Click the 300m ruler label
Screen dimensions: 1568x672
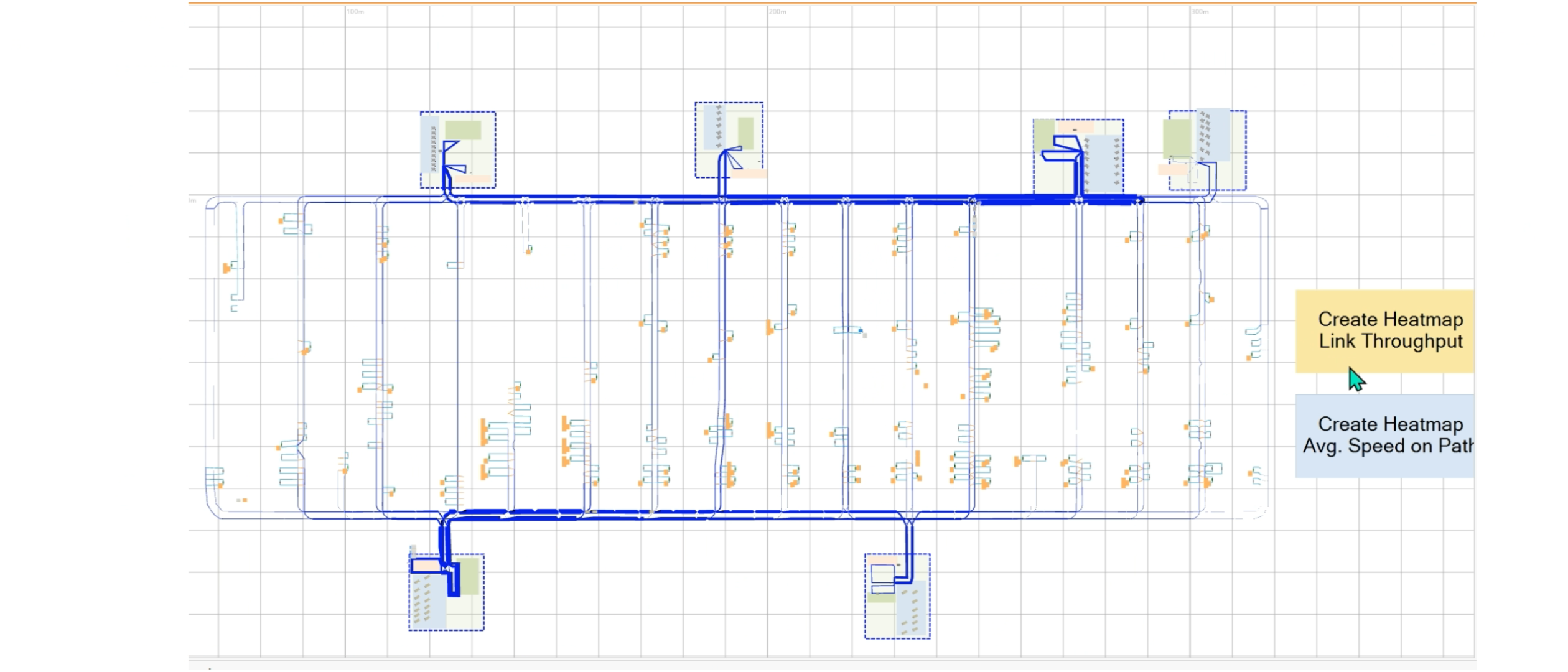pos(1200,12)
